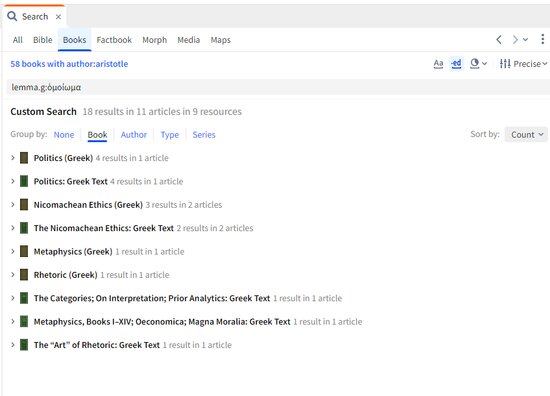
Task: Click the Politics: Greek Text cover icon
Action: tap(24, 181)
